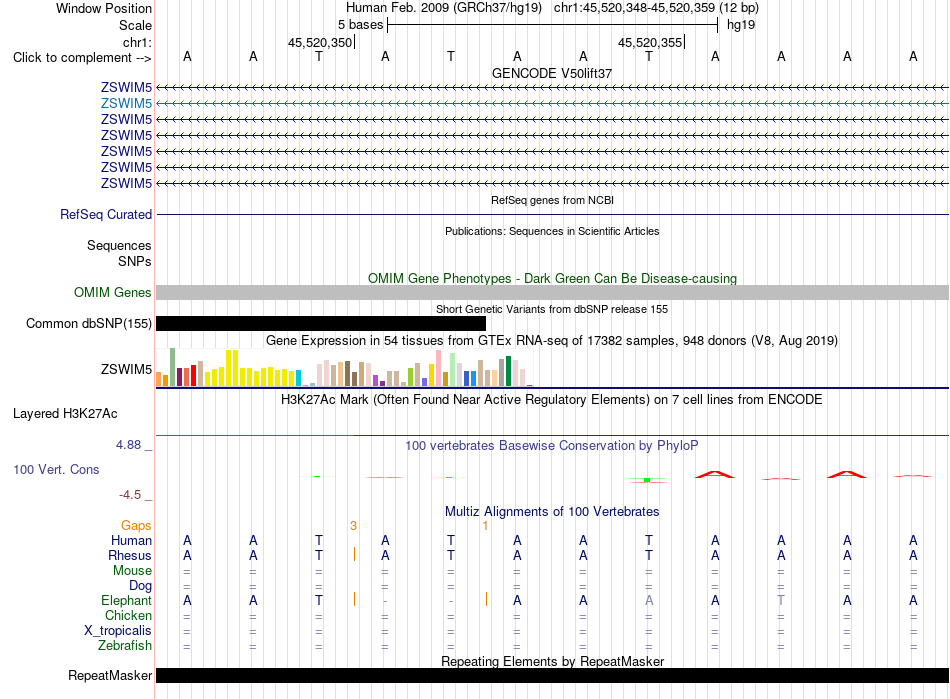The width and height of the screenshot is (950, 699).
Task: Click the -4.5 PhyloP lower limit value
Action: tap(130, 495)
